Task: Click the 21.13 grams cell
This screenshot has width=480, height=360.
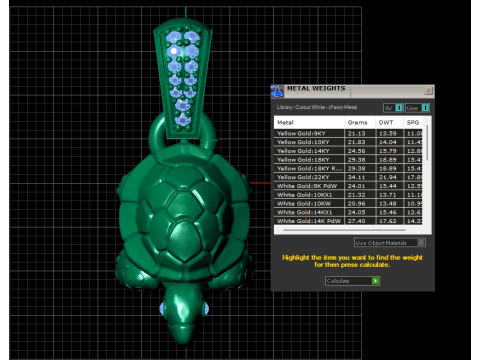Action: (360, 133)
